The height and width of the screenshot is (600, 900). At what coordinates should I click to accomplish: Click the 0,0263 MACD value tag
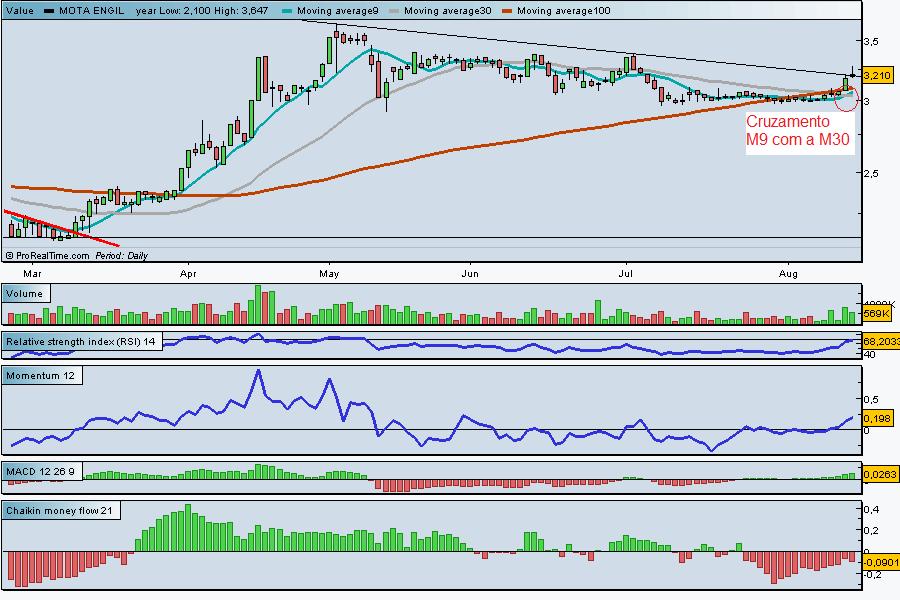pos(880,474)
